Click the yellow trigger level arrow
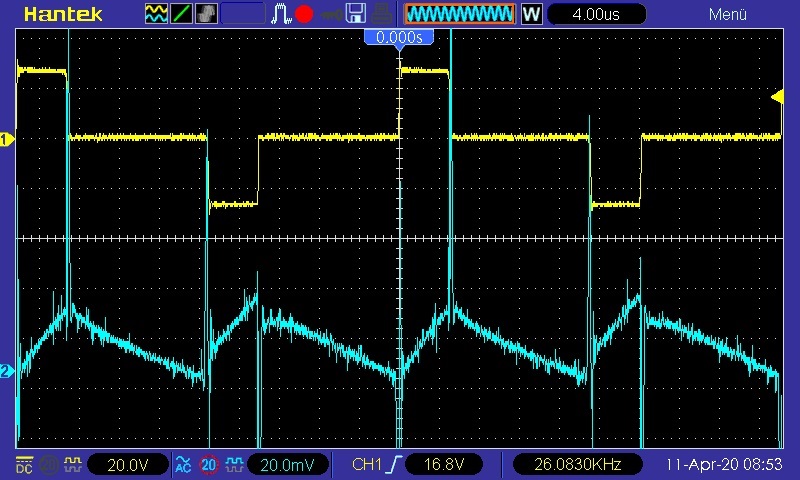Viewport: 800px width, 480px height. pyautogui.click(x=777, y=97)
